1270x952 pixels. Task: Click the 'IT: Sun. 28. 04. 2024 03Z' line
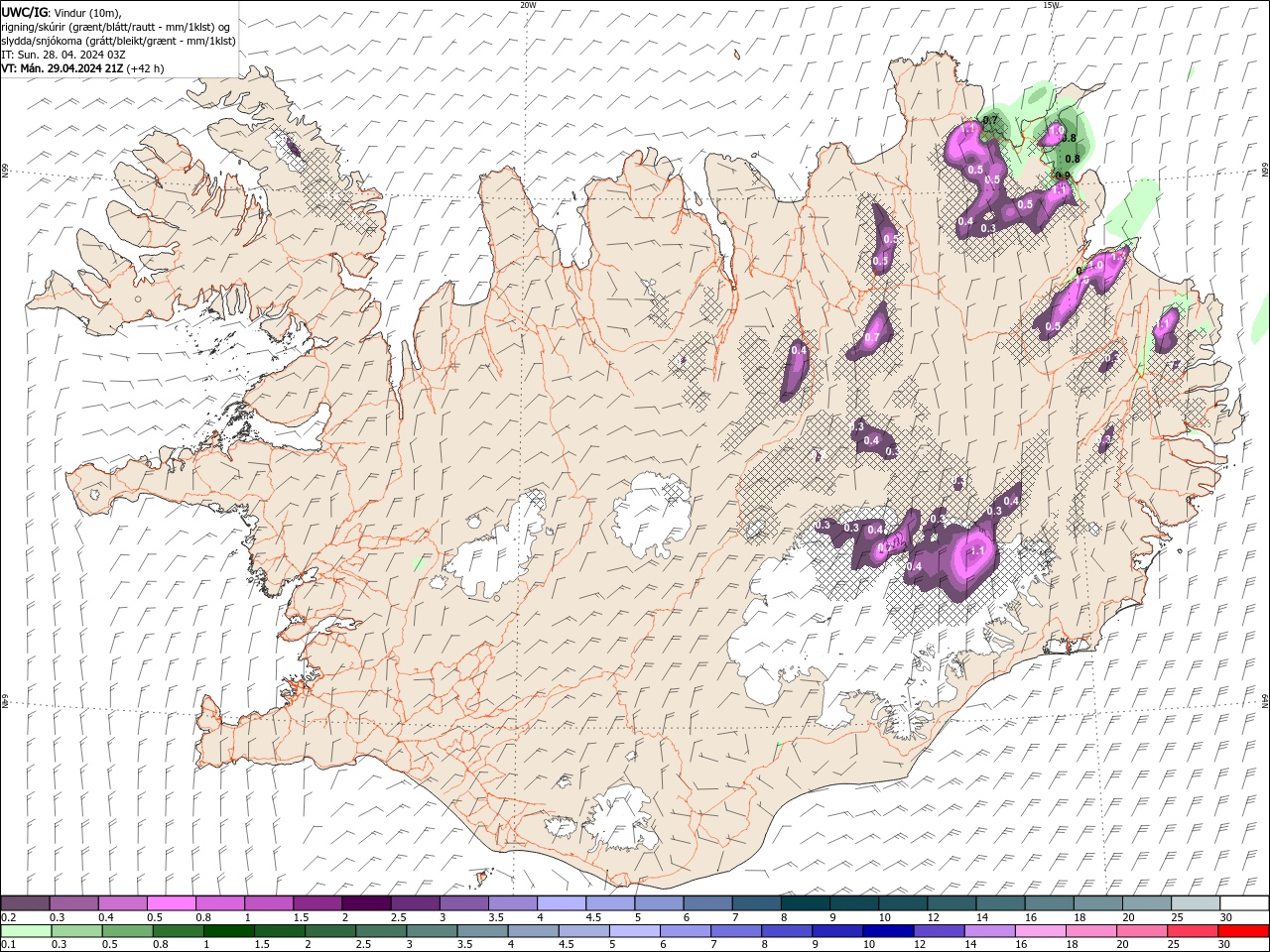pyautogui.click(x=63, y=55)
